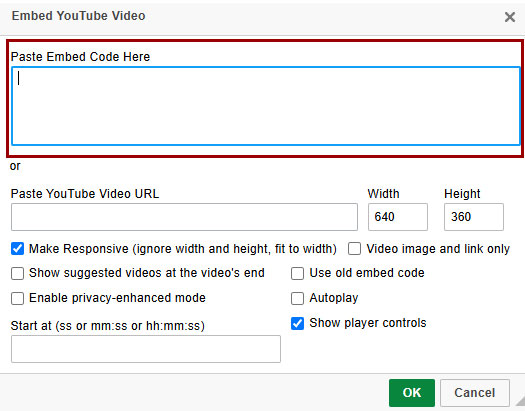The width and height of the screenshot is (525, 411).
Task: Click the Paste YouTube Video URL label
Action: (85, 194)
